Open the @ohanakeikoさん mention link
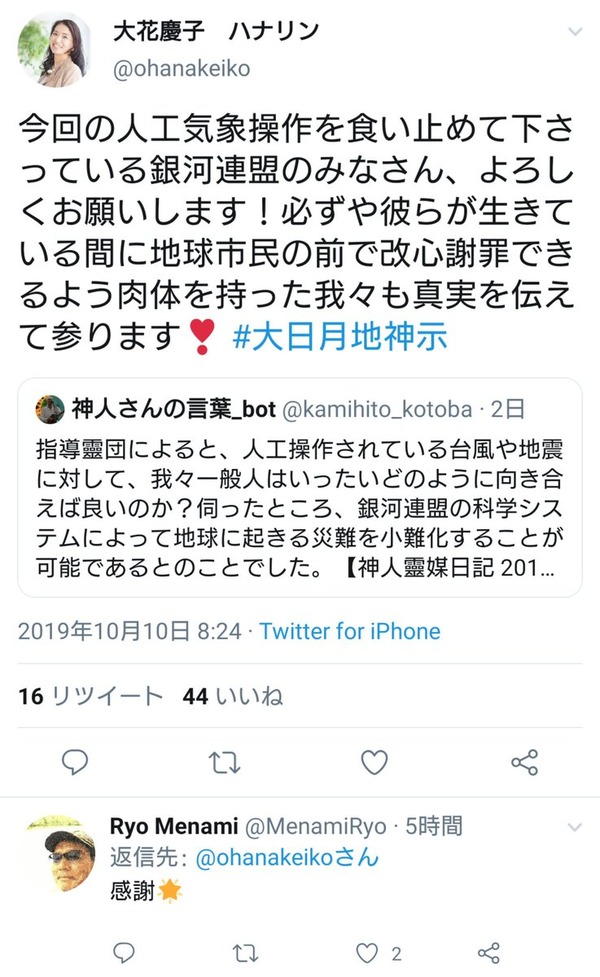 pos(287,857)
